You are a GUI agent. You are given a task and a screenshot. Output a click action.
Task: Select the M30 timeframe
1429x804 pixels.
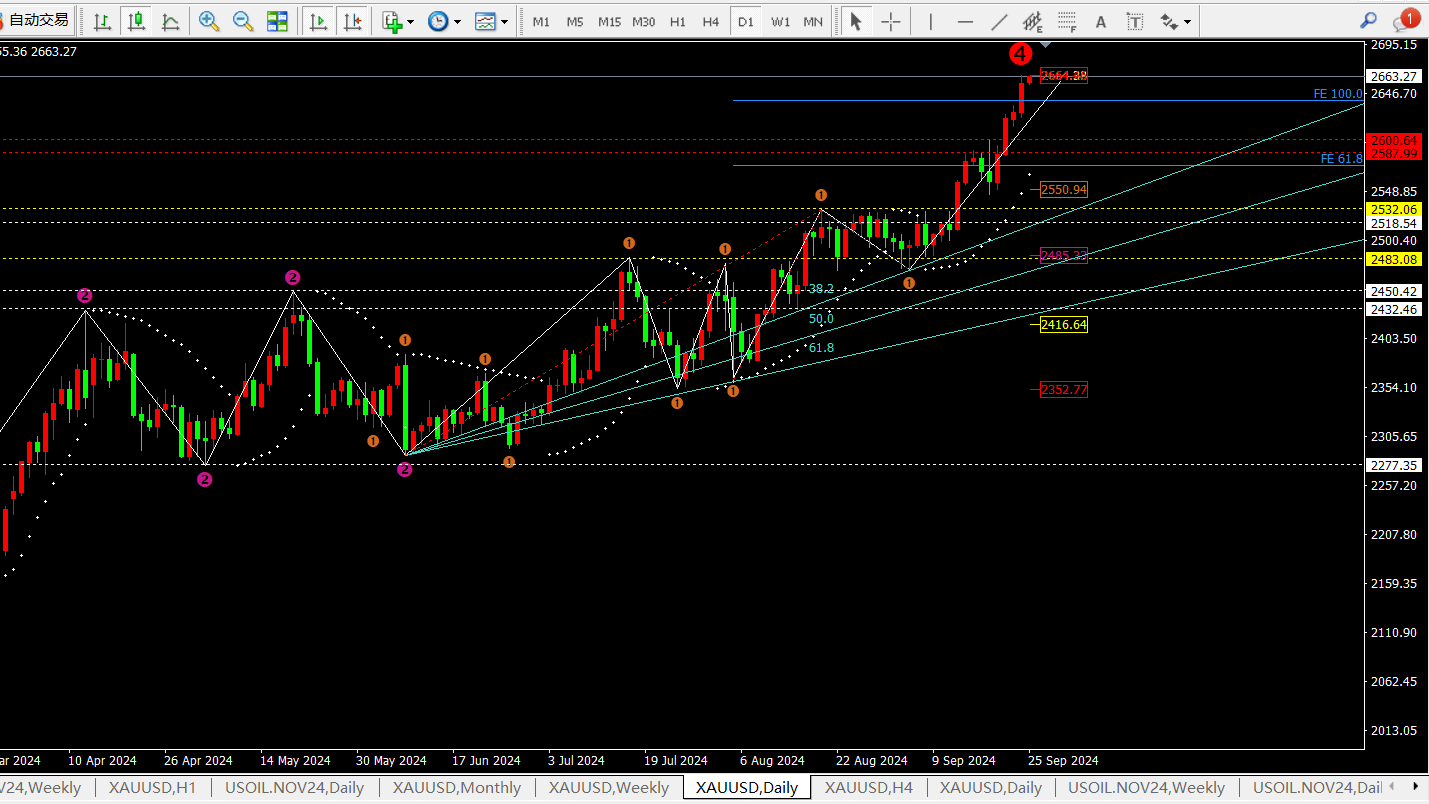(x=644, y=21)
